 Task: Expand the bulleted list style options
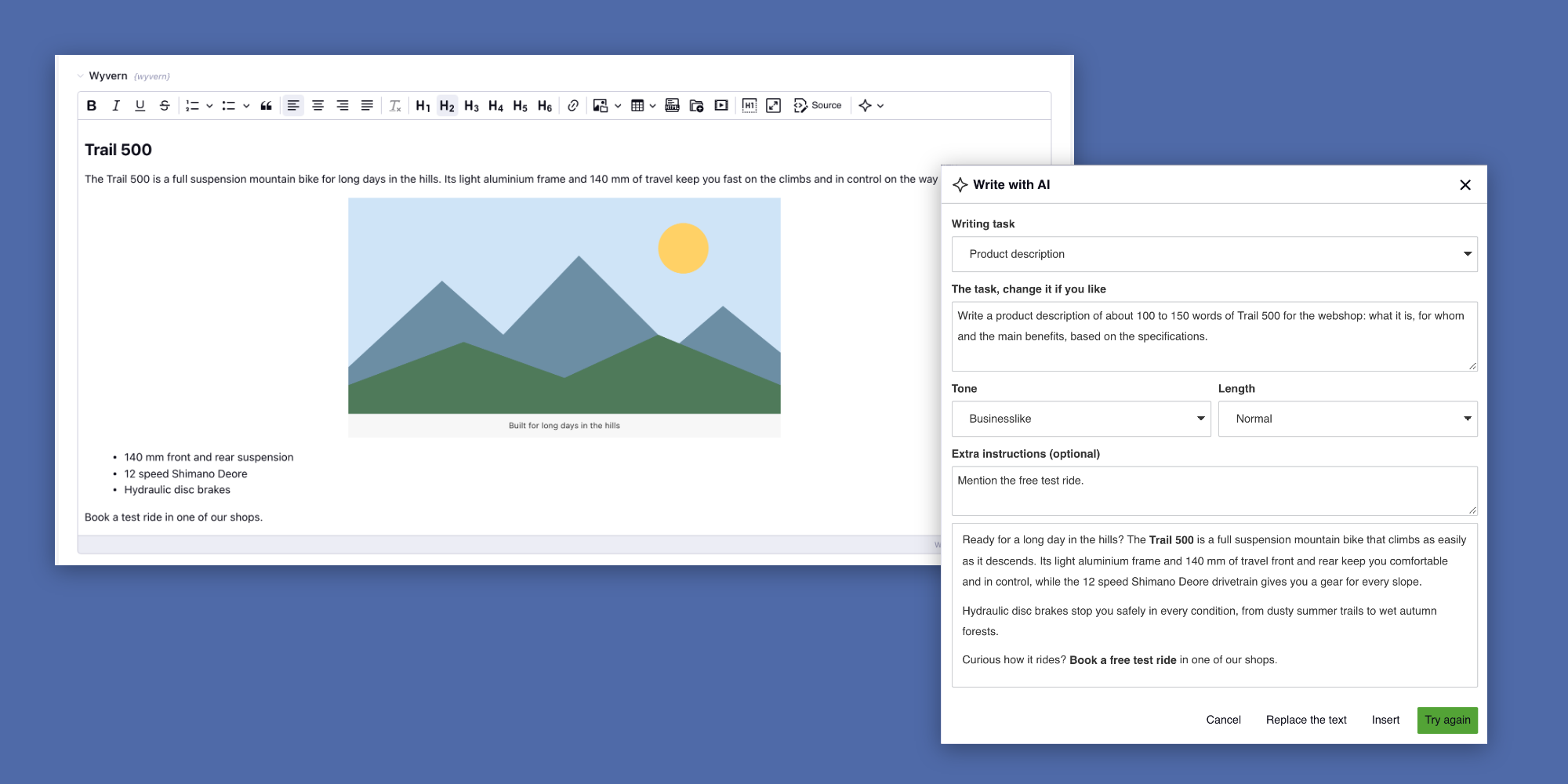pos(246,106)
